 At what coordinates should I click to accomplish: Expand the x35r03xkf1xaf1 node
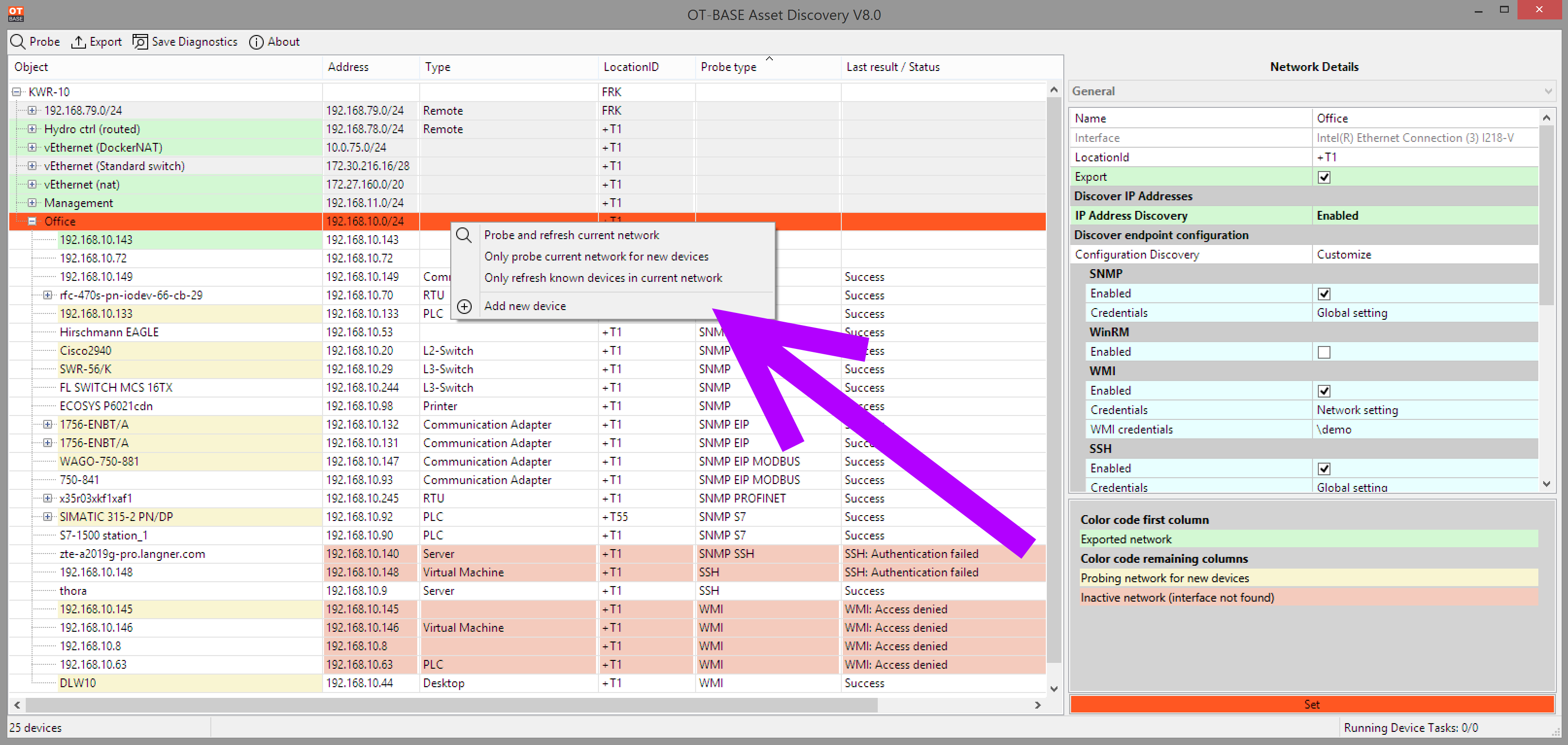[48, 498]
